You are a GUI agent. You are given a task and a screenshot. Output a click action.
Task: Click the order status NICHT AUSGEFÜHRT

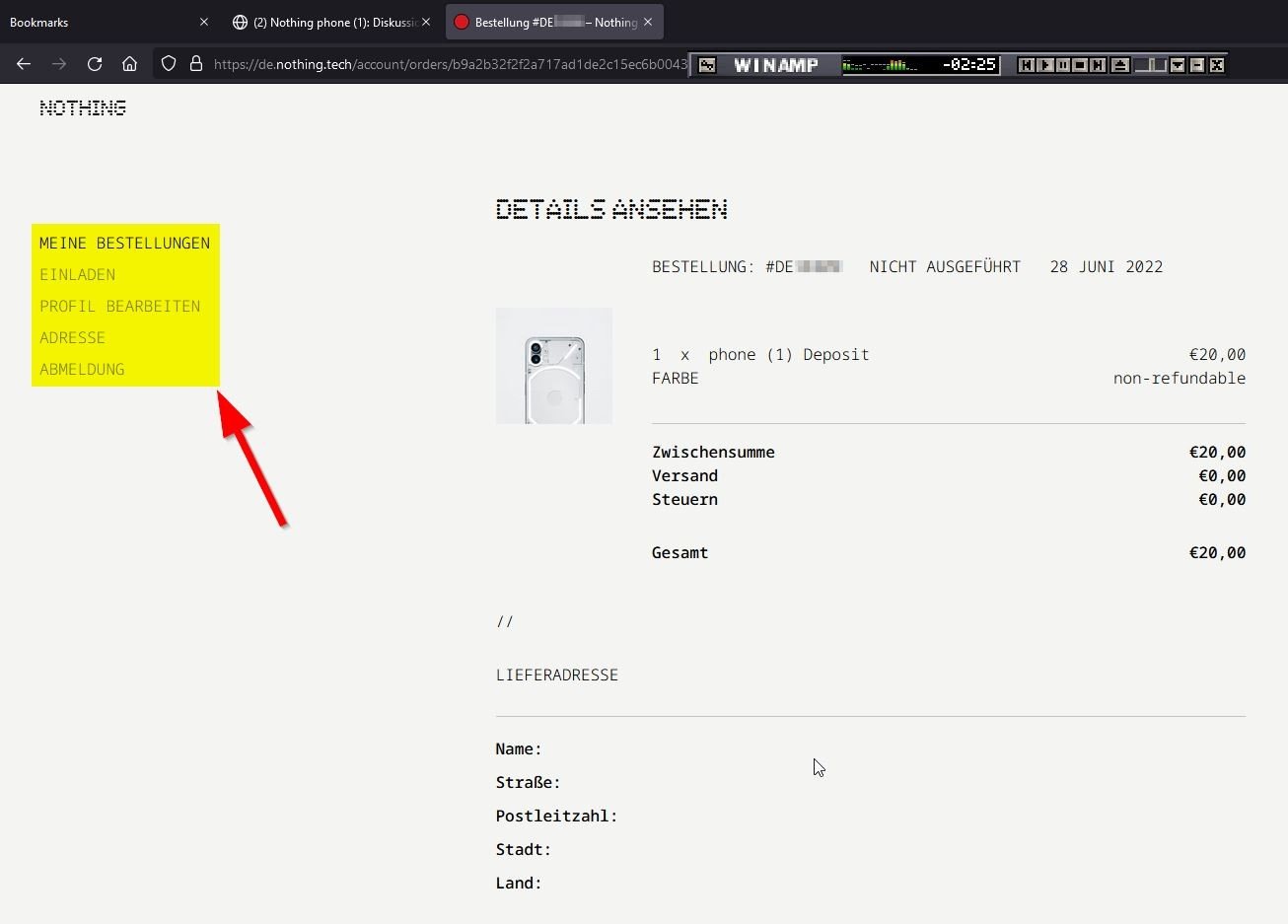[945, 266]
